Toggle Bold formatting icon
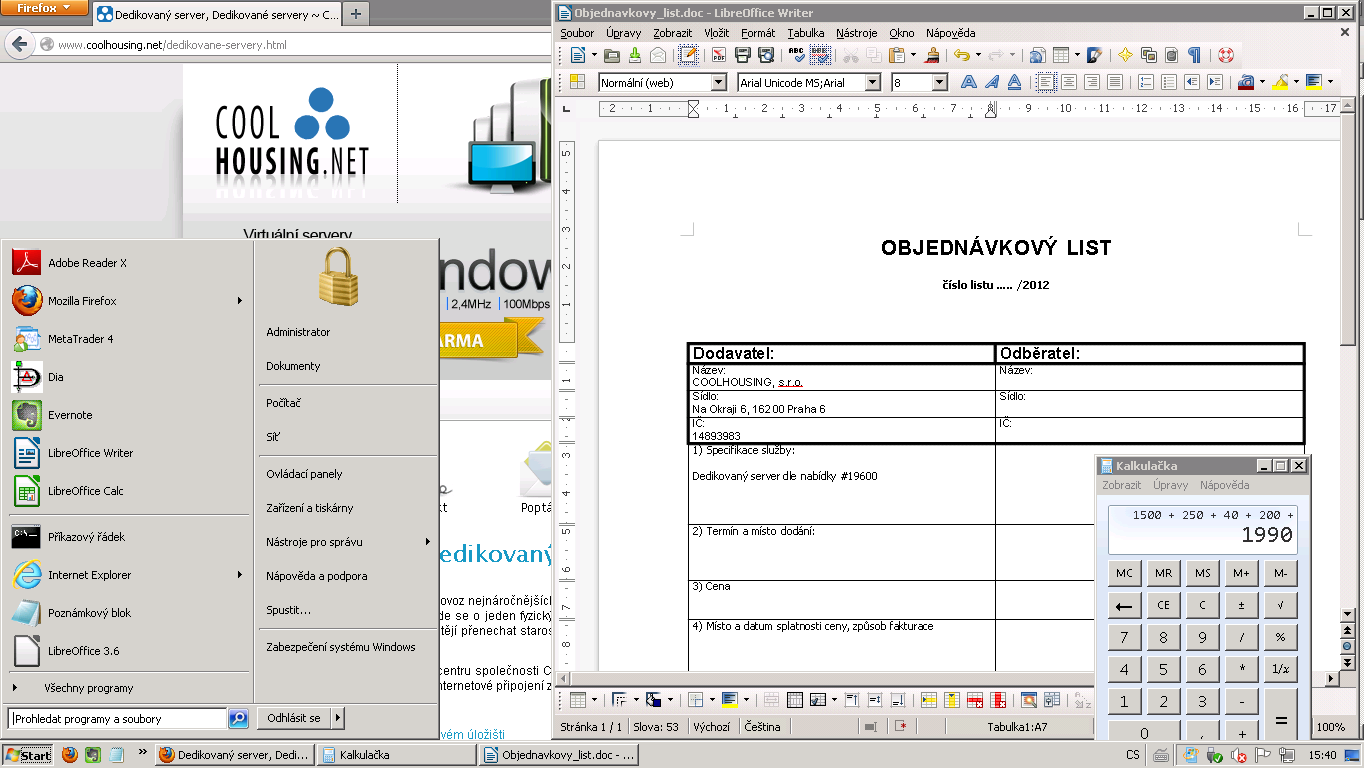 click(968, 82)
